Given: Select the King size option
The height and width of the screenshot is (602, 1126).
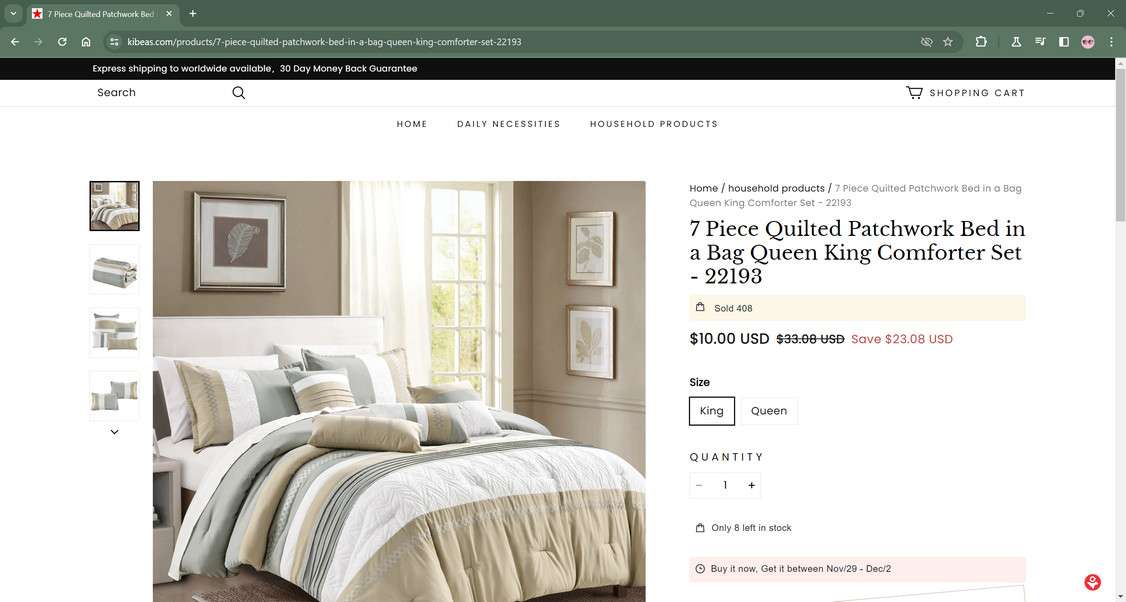Looking at the screenshot, I should (x=712, y=411).
